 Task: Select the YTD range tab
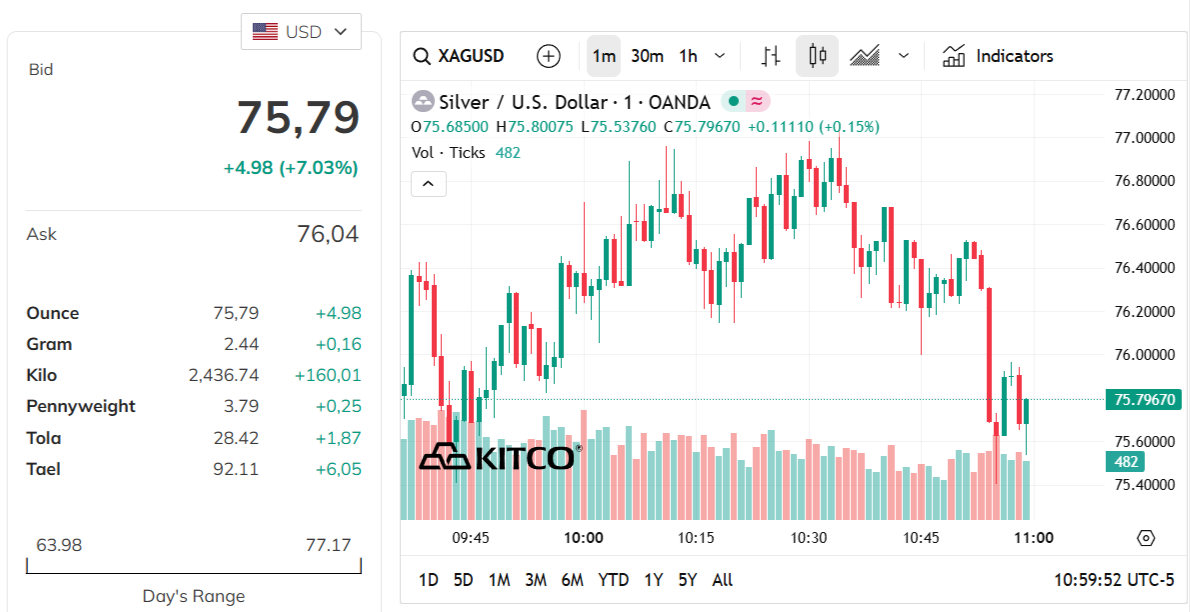click(x=613, y=579)
